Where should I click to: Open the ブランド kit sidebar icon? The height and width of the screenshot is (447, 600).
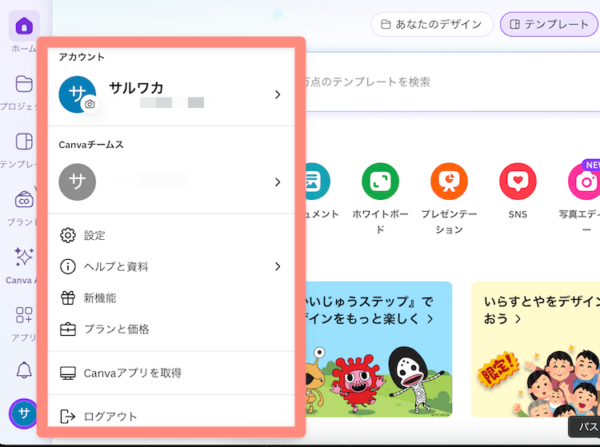click(x=24, y=199)
